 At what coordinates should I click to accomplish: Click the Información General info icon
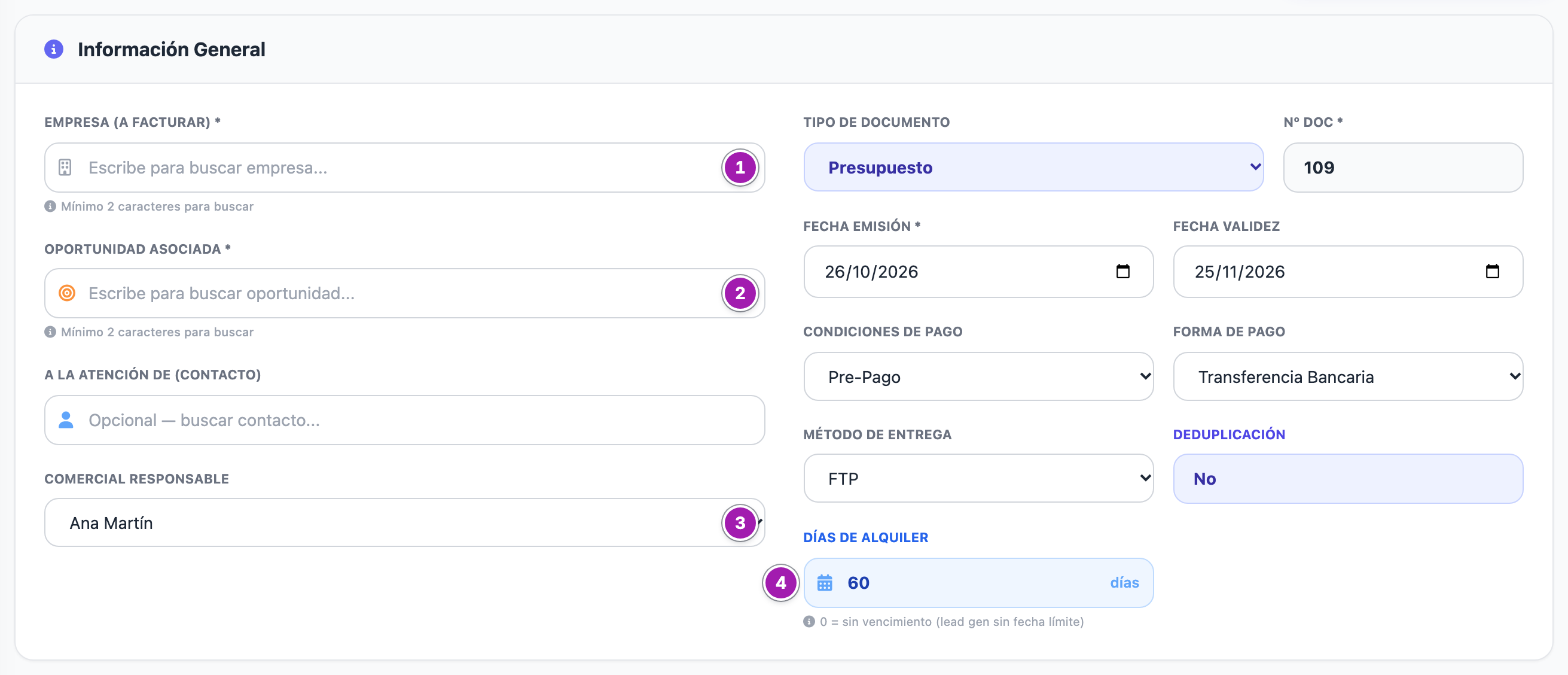coord(54,49)
